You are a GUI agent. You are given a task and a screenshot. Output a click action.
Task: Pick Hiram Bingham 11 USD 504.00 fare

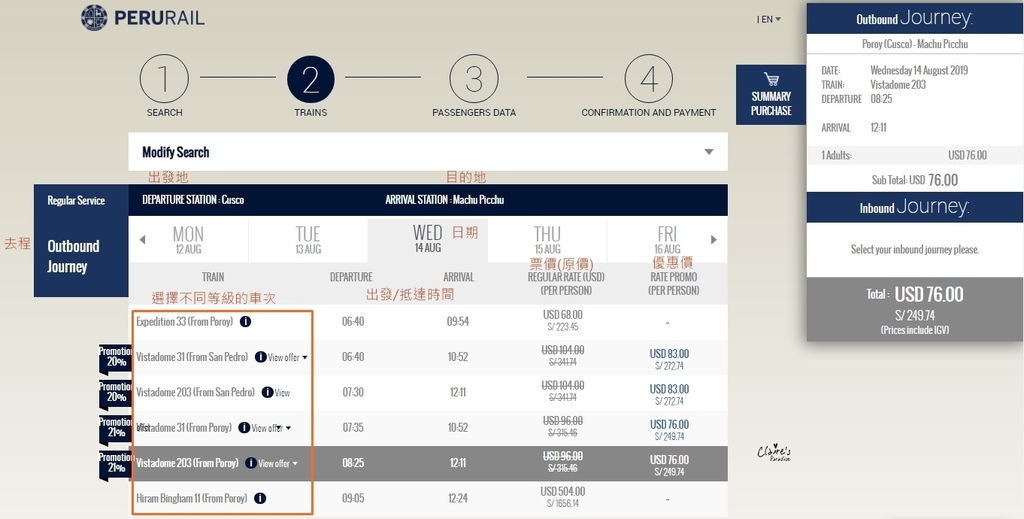560,497
